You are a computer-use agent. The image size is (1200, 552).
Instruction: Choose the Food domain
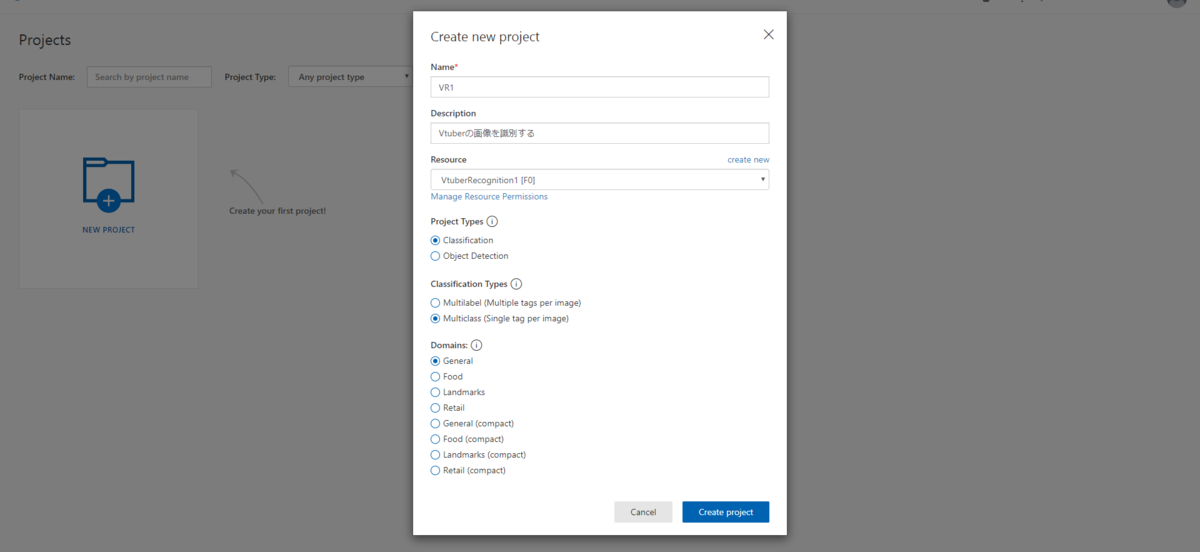435,377
